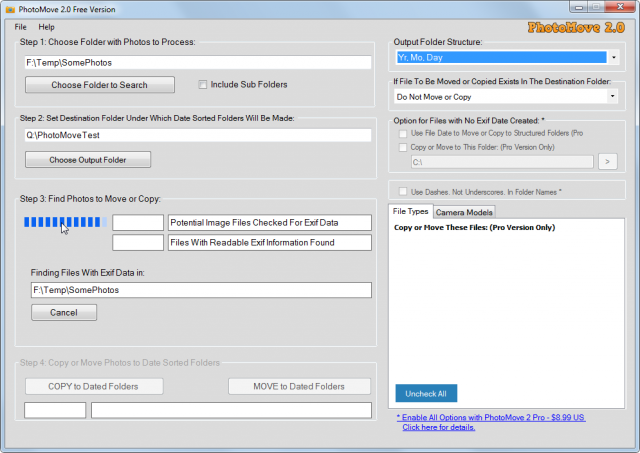Maximize the PhotoMove window

[x=596, y=7]
